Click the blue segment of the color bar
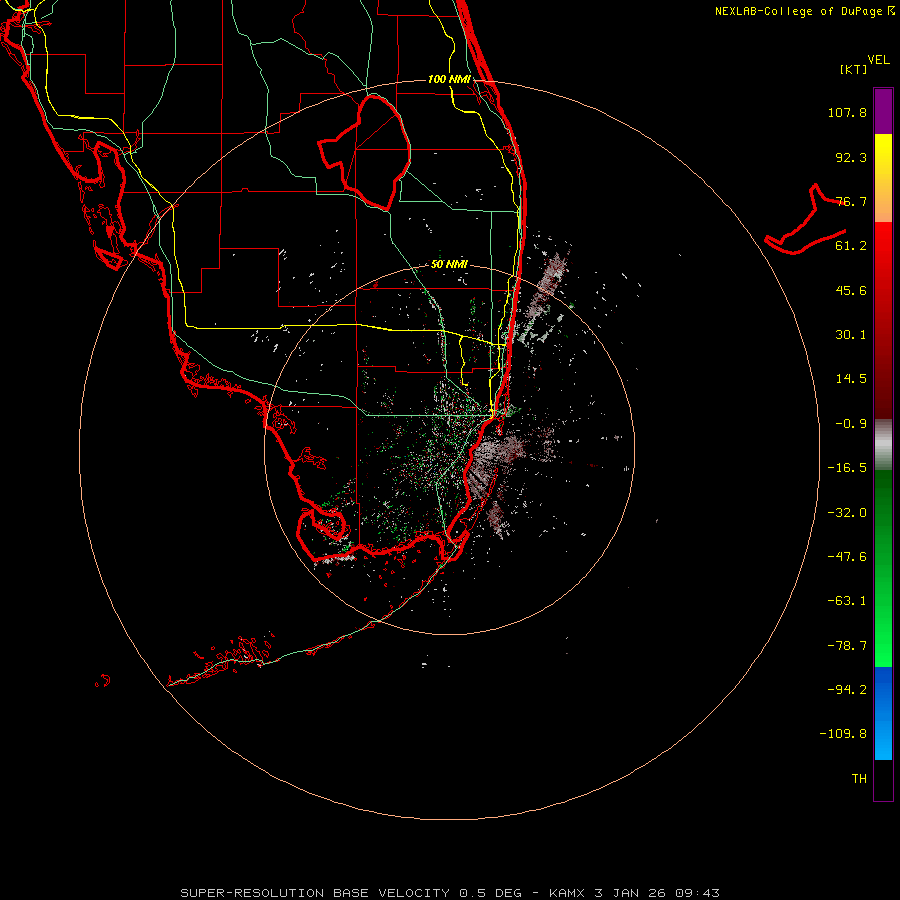 click(883, 713)
